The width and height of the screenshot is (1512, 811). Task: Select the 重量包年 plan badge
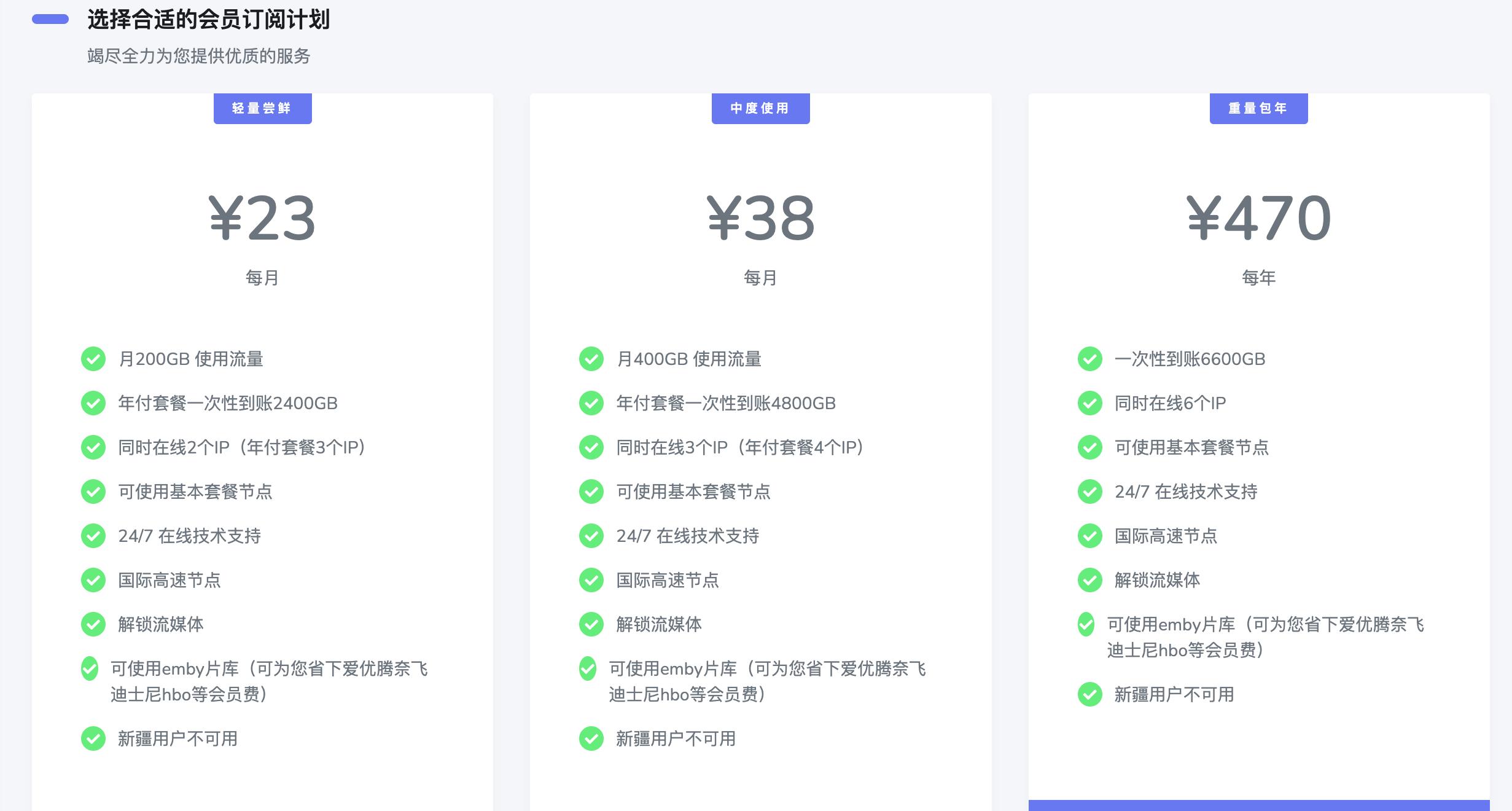point(1259,109)
